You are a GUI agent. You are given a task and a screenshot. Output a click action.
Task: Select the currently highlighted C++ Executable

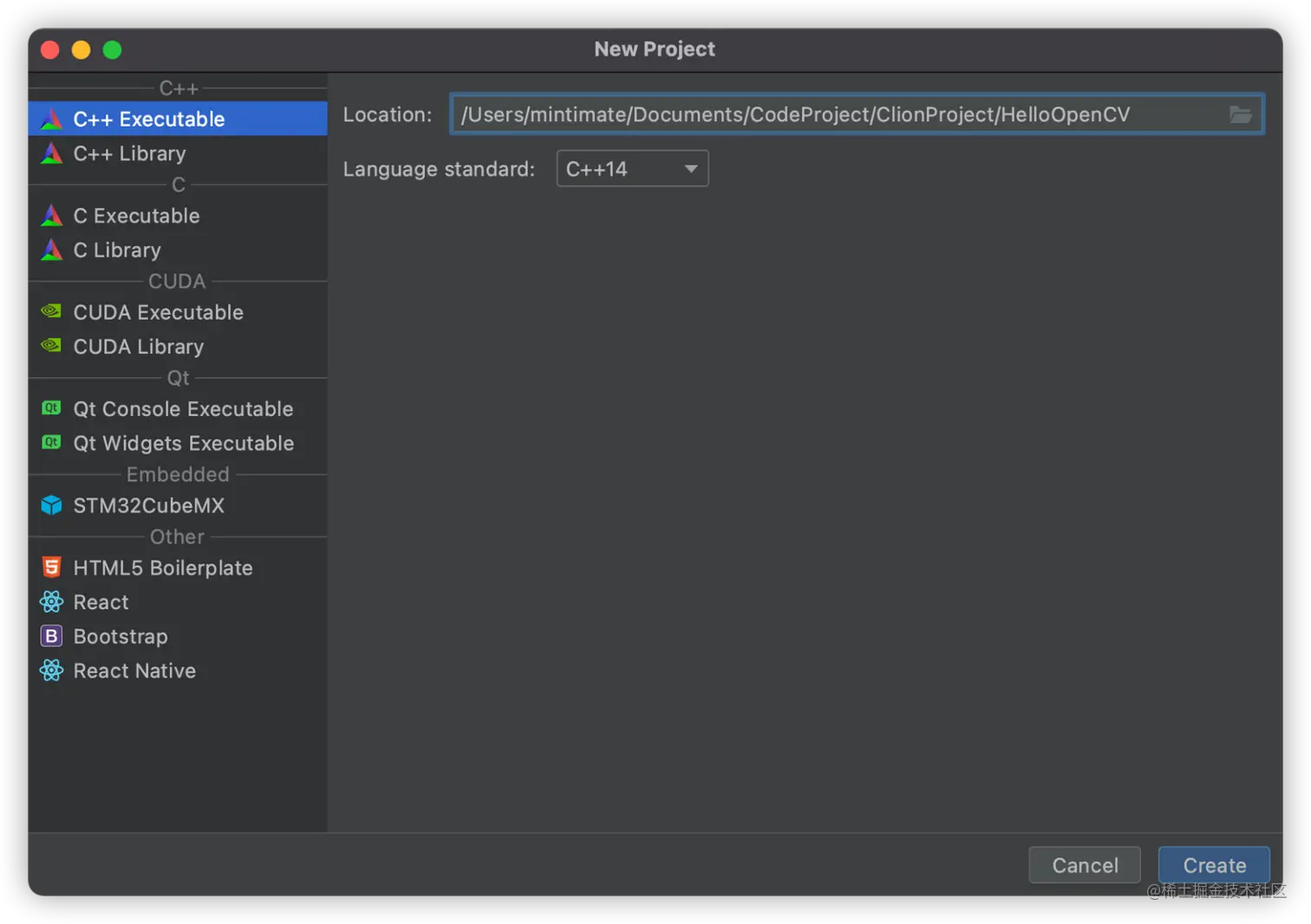[149, 119]
